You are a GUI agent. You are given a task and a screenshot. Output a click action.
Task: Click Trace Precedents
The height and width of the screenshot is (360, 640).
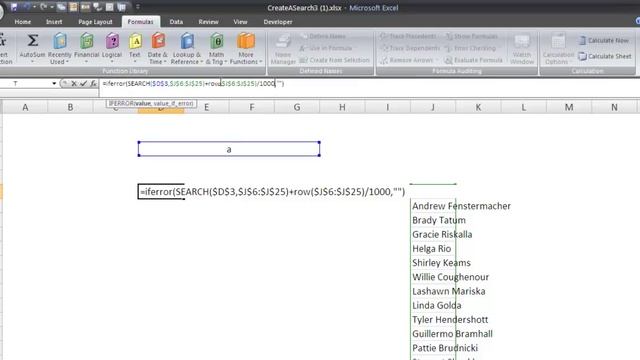point(408,37)
